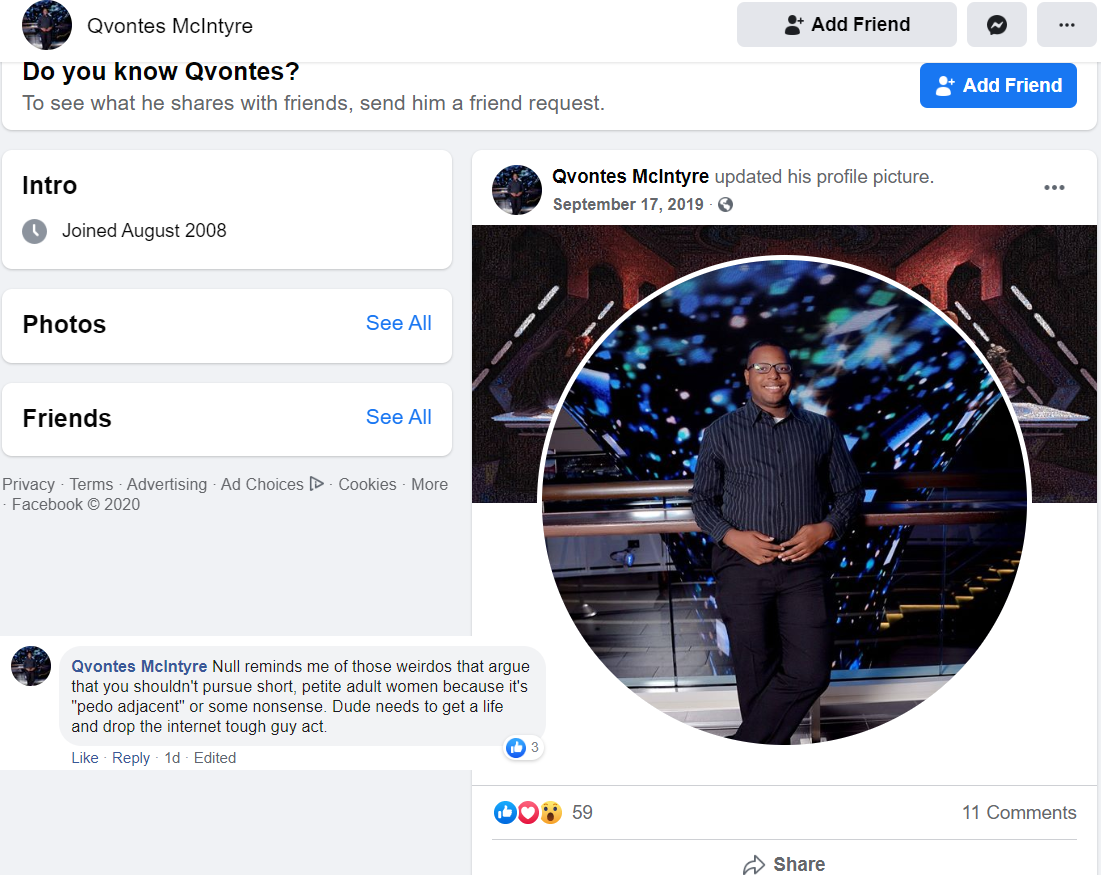
Task: Reply to the comment
Action: (x=131, y=758)
